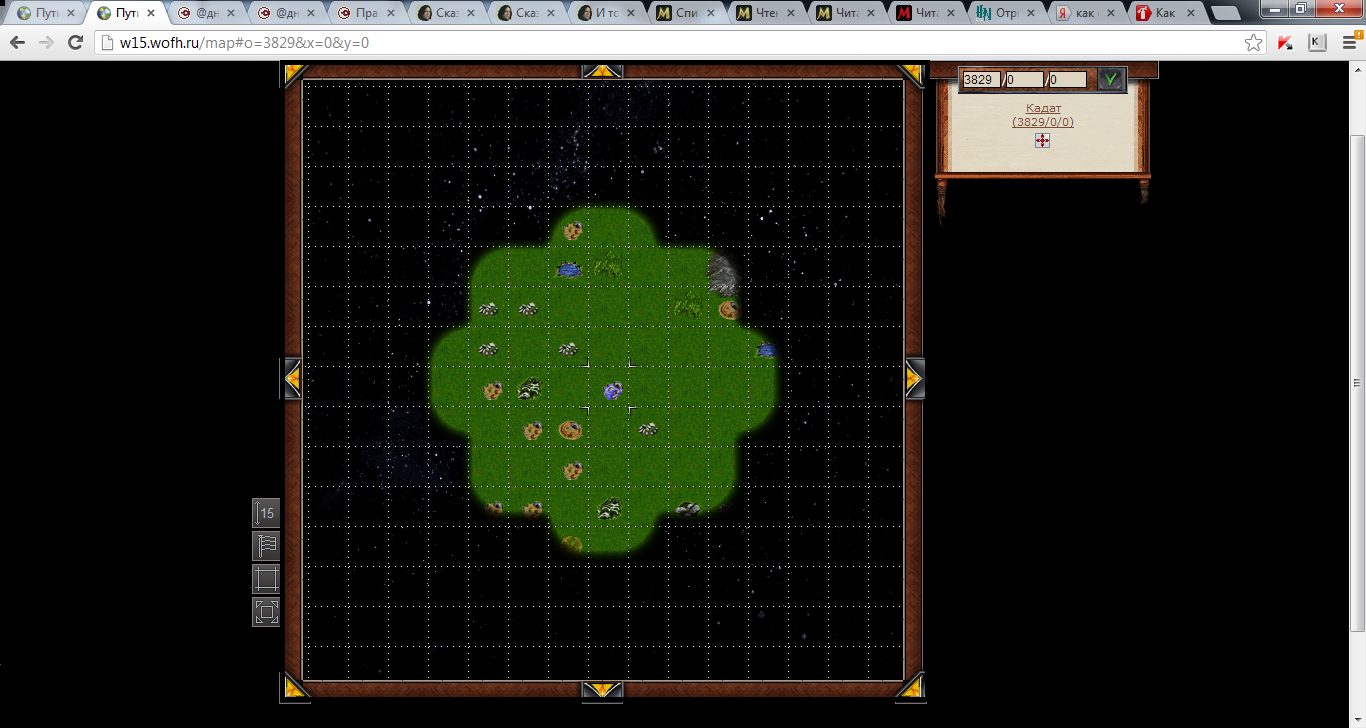Image resolution: width=1366 pixels, height=728 pixels.
Task: Center the map using red crosshair icon
Action: tap(1042, 141)
